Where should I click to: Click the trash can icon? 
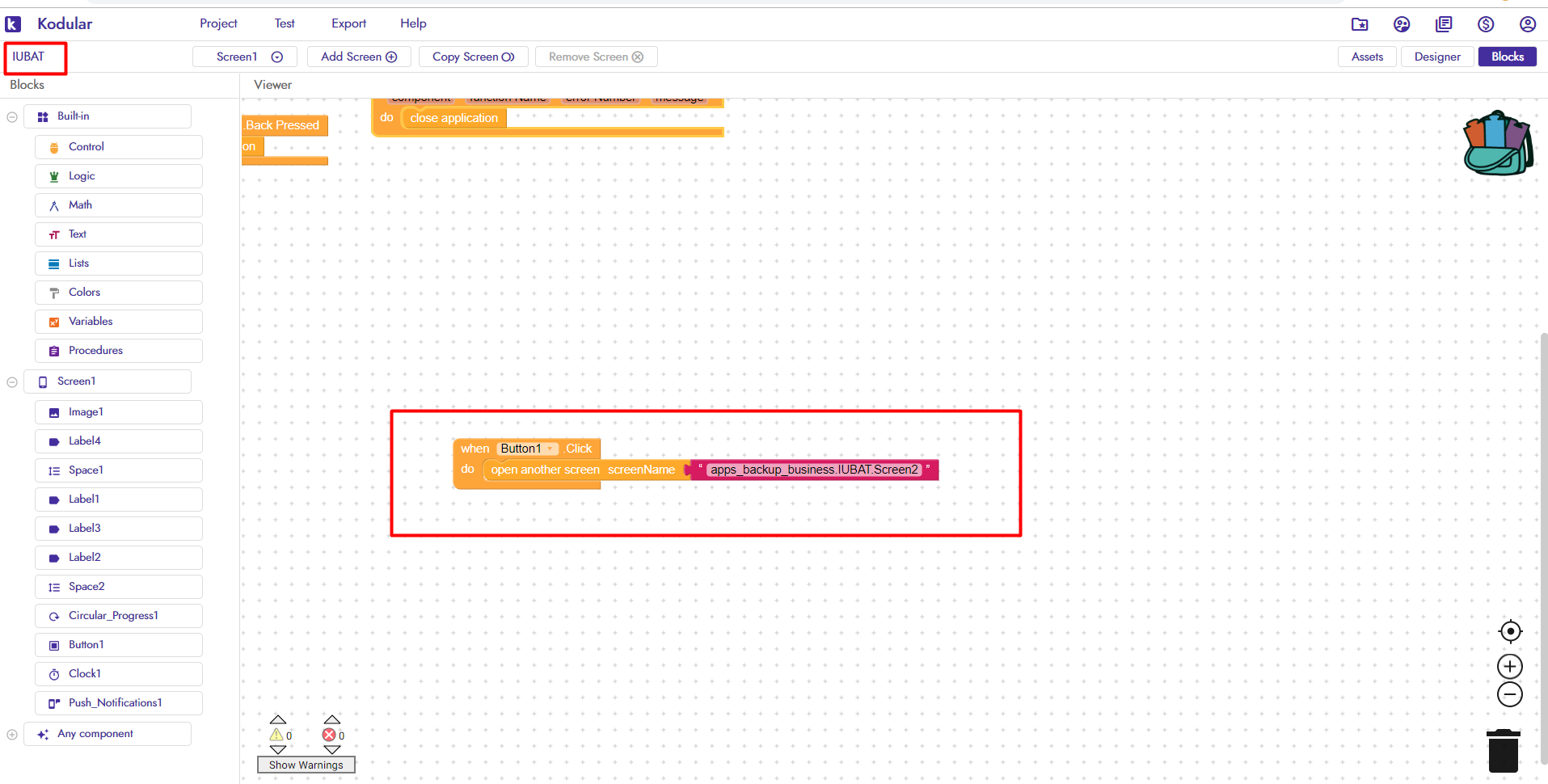[x=1503, y=751]
